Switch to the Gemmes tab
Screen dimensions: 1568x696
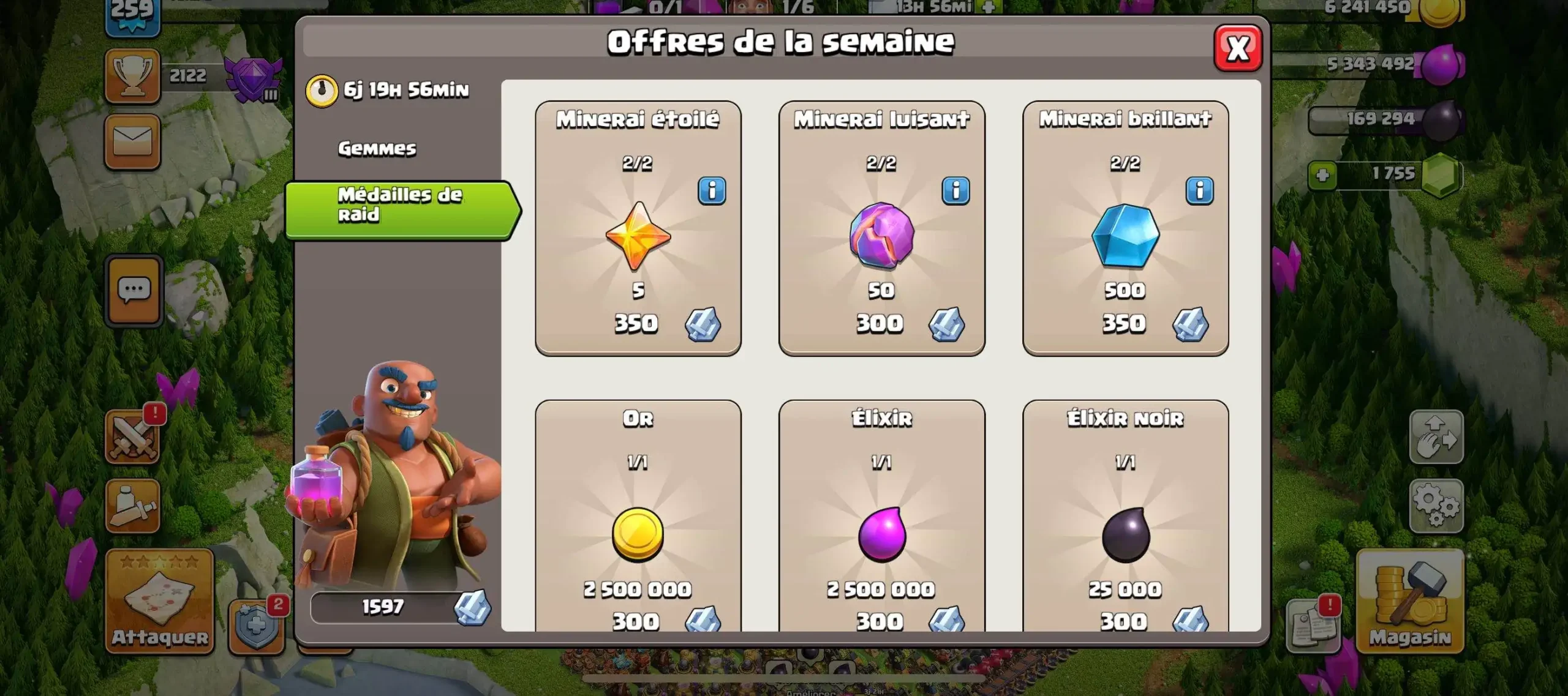click(377, 148)
